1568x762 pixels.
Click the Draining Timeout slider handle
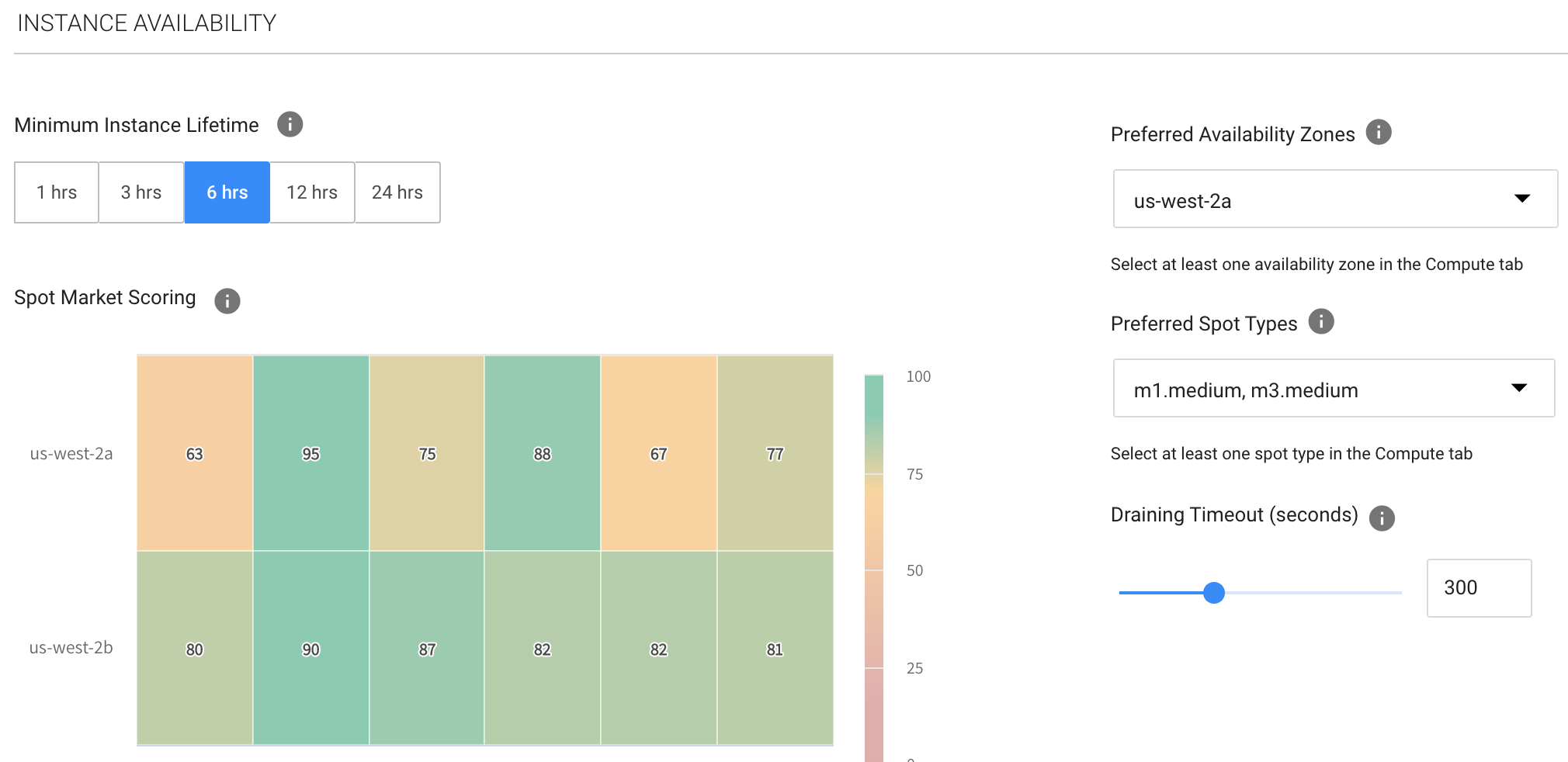coord(1213,593)
